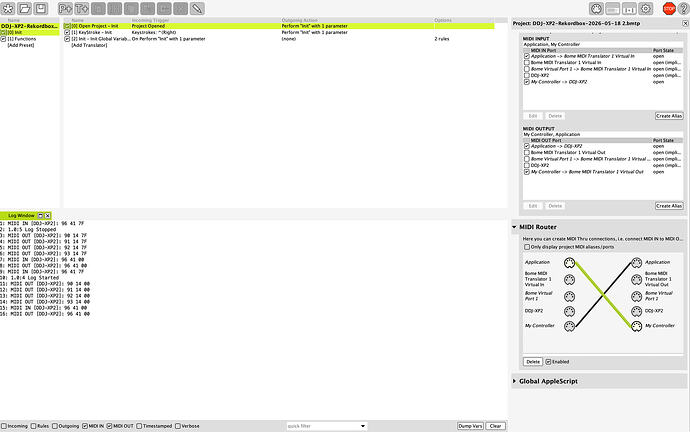This screenshot has height=432, width=690.
Task: Collapse the MIDI Router section
Action: (514, 227)
